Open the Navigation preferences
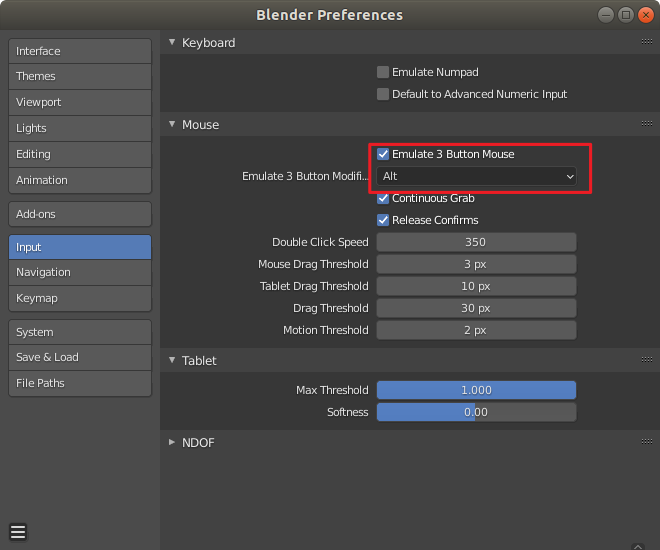 click(80, 273)
